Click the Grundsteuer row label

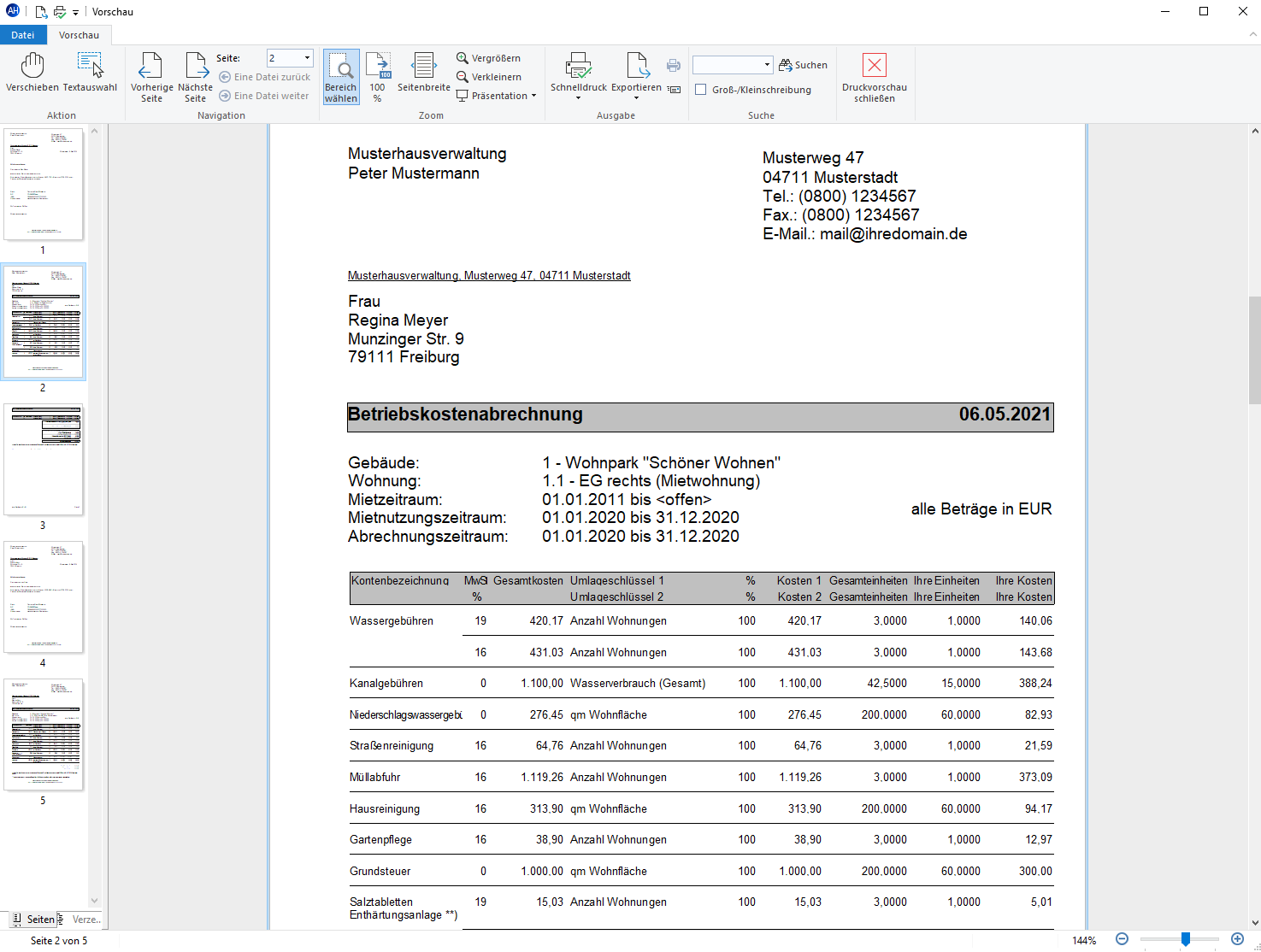click(x=380, y=872)
